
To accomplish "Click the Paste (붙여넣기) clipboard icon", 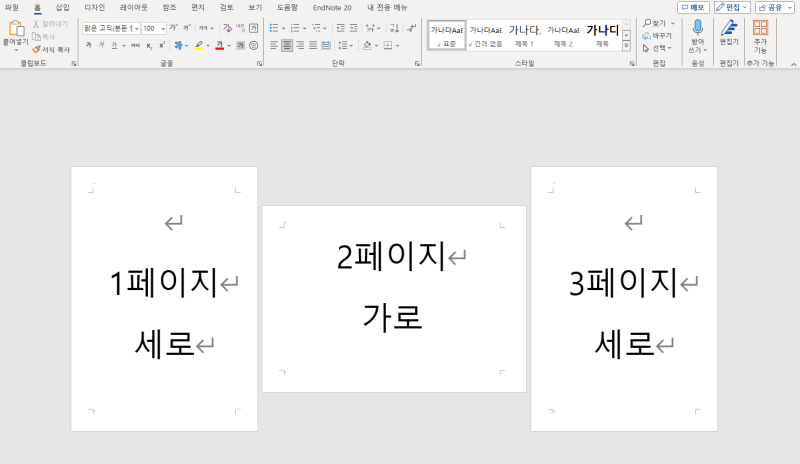I will tap(16, 29).
